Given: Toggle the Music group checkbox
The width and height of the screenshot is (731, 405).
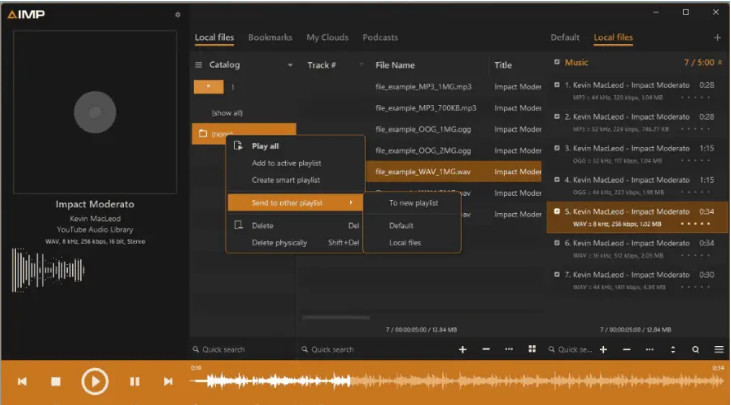Looking at the screenshot, I should (557, 62).
